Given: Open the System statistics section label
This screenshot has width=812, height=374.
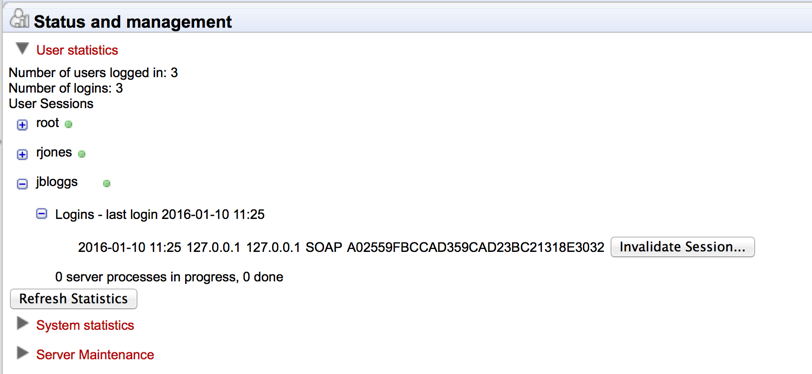Looking at the screenshot, I should click(85, 325).
